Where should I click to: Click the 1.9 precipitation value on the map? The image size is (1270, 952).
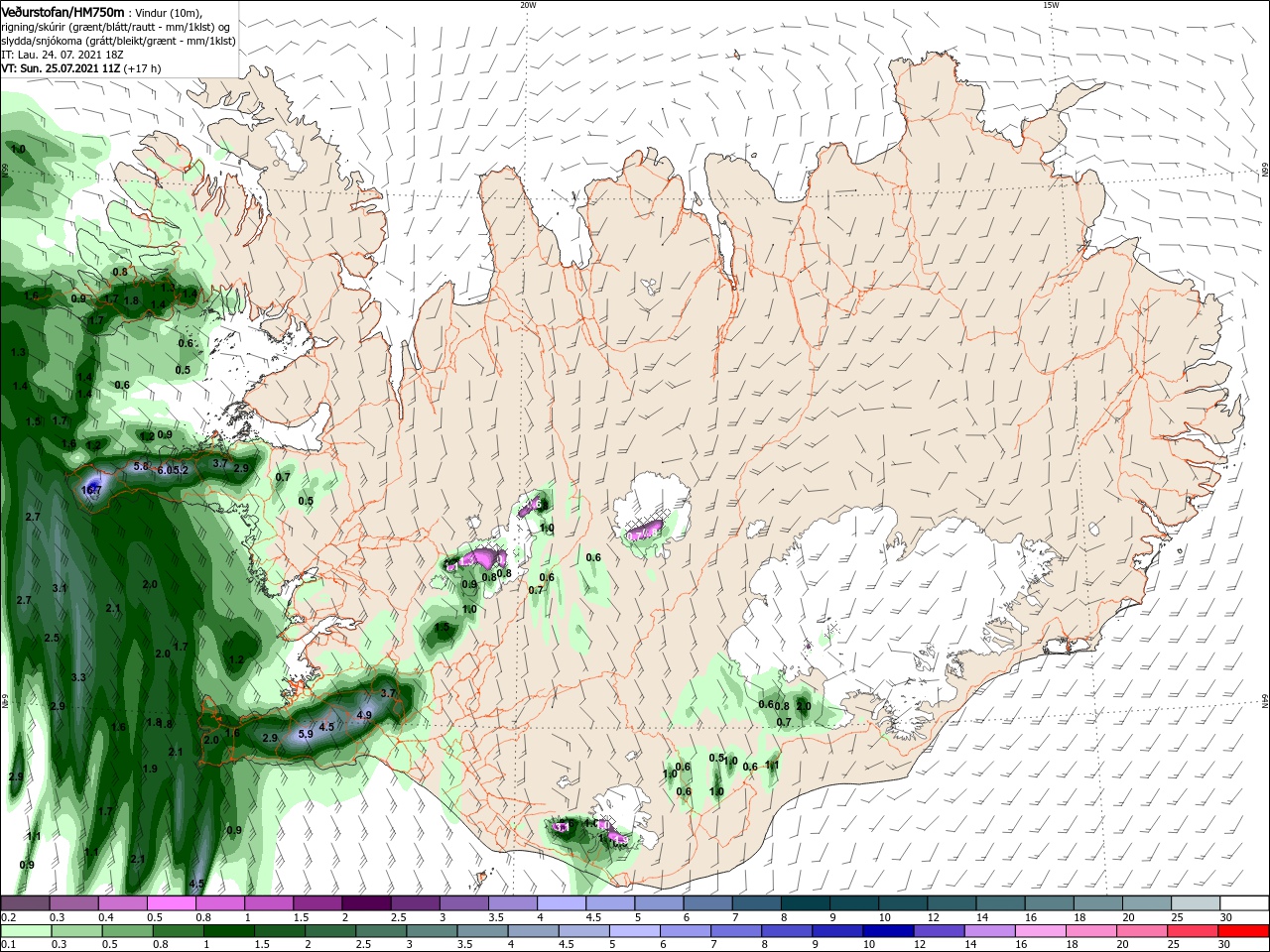150,769
